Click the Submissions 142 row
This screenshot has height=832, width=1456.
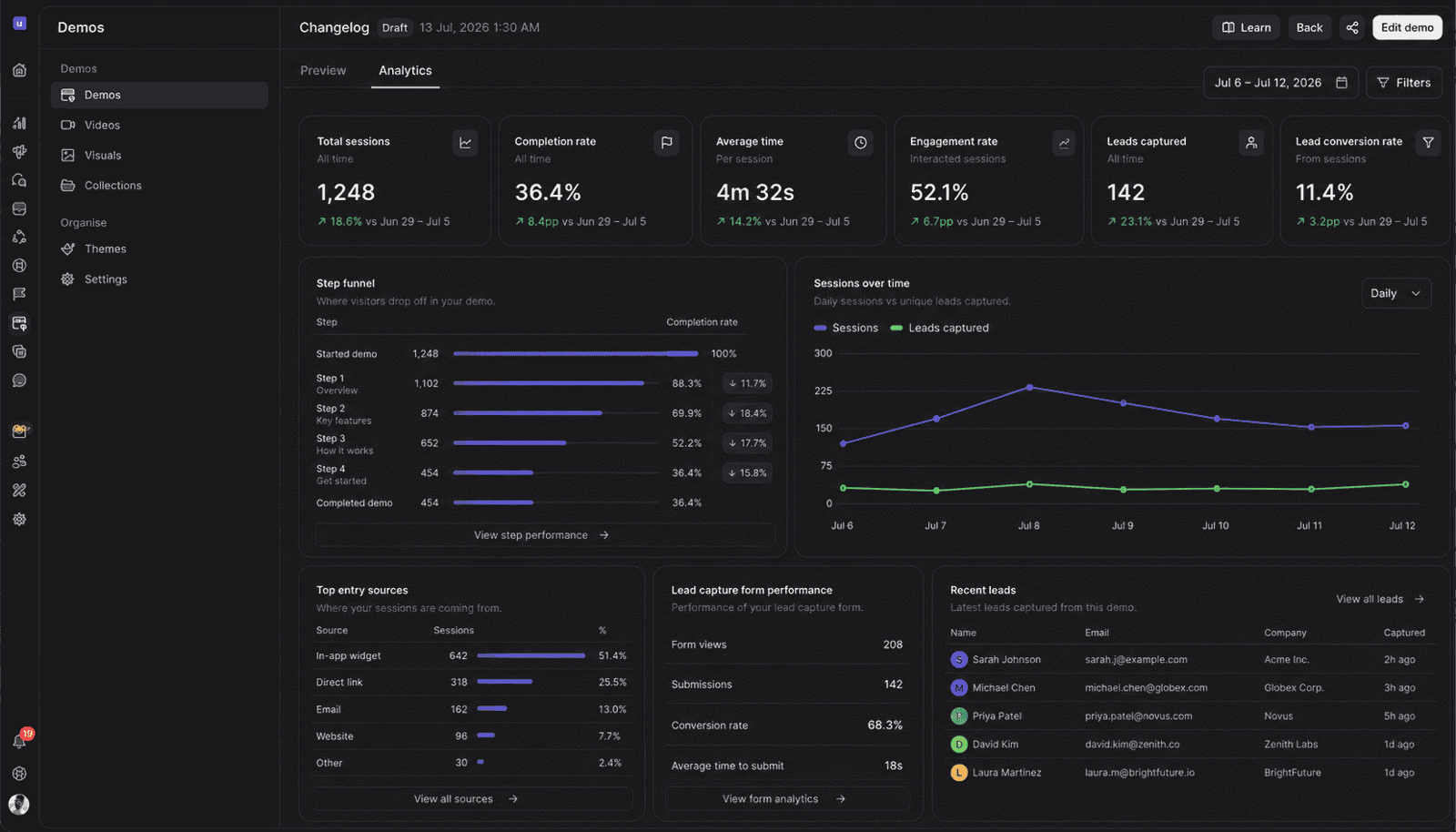[787, 685]
